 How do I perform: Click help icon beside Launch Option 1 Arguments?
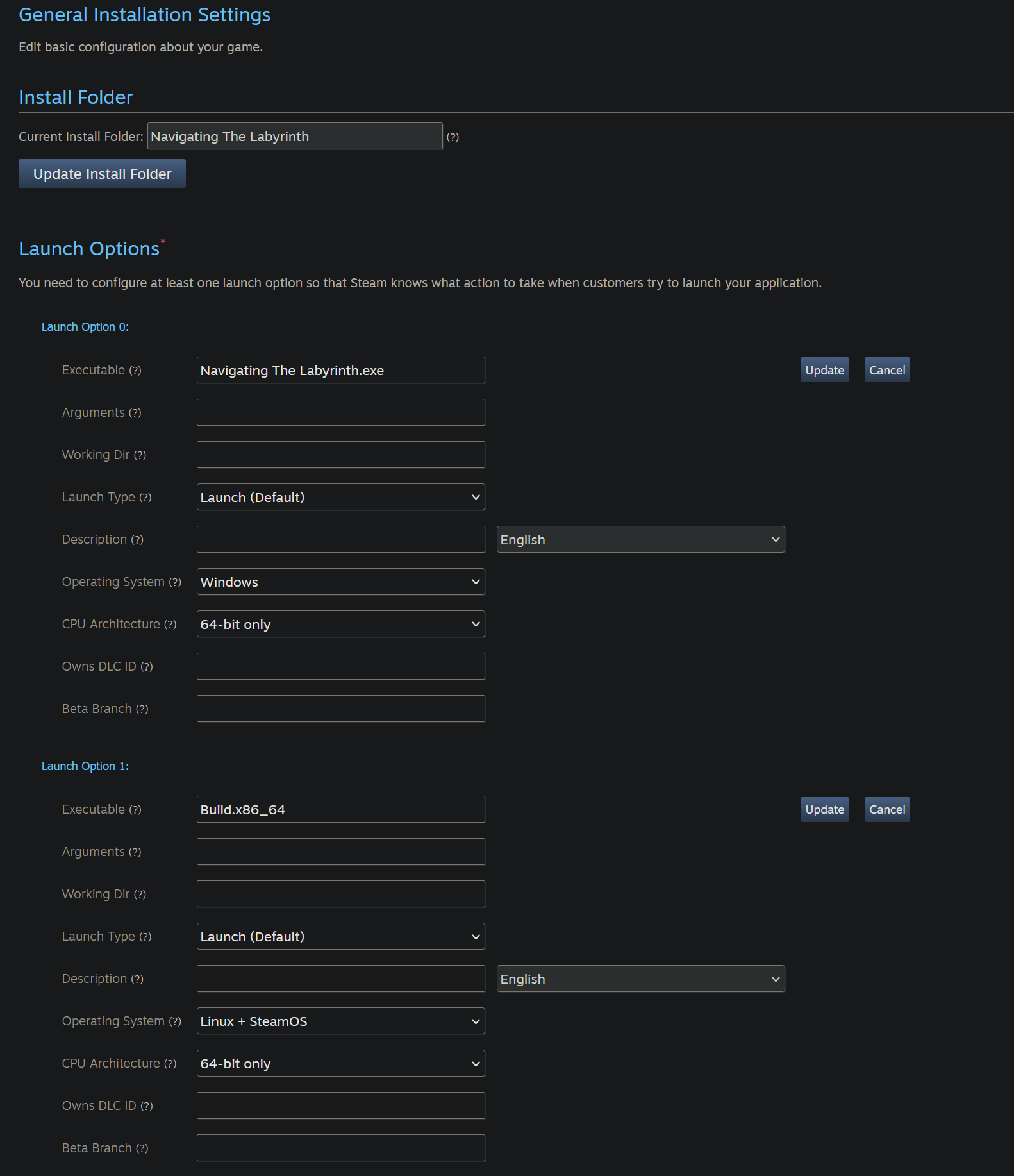[x=135, y=852]
